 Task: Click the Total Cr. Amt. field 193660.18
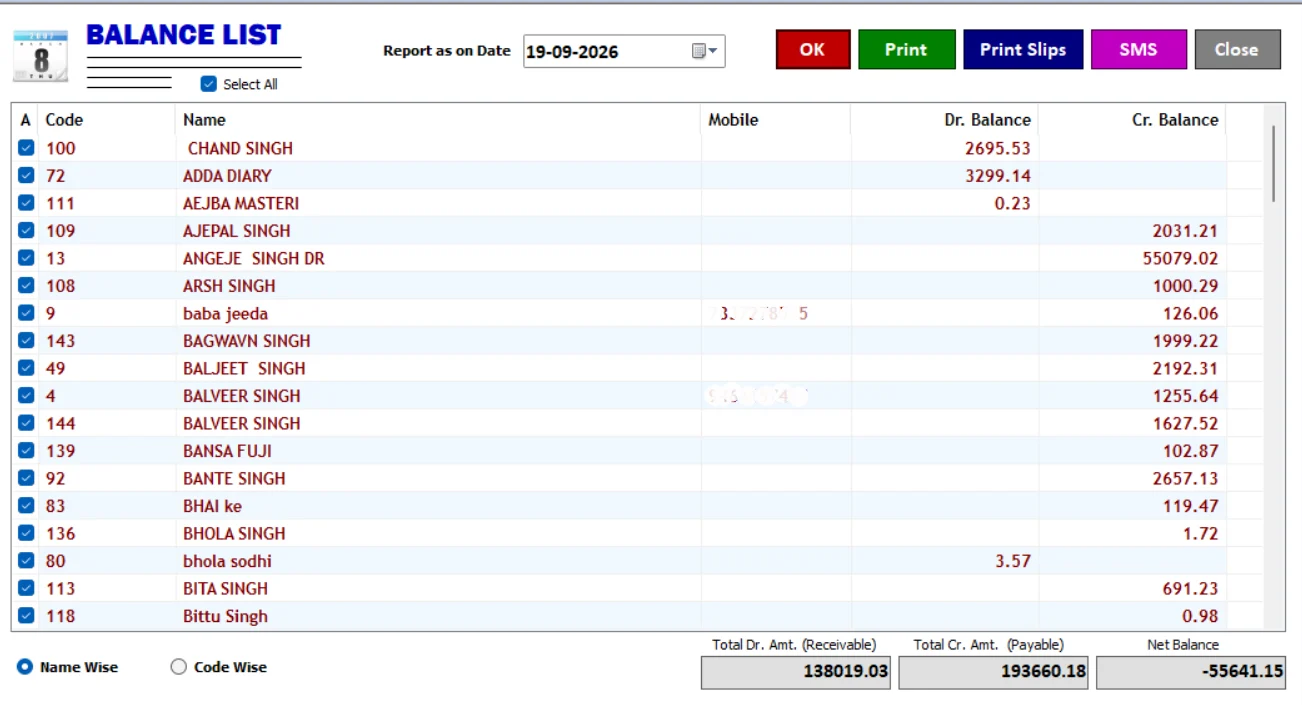[993, 671]
